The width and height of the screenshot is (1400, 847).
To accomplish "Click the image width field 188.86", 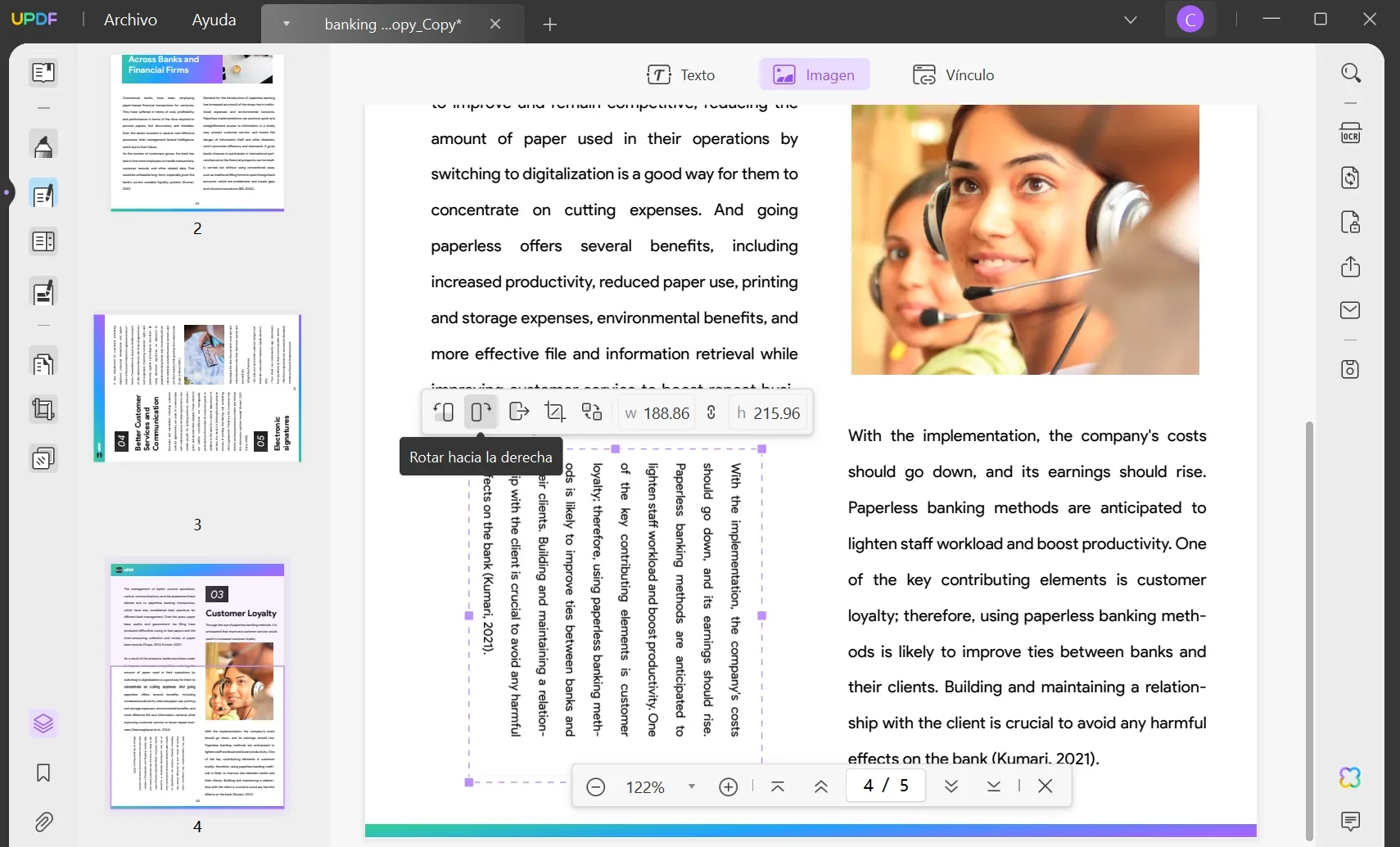I will [657, 412].
